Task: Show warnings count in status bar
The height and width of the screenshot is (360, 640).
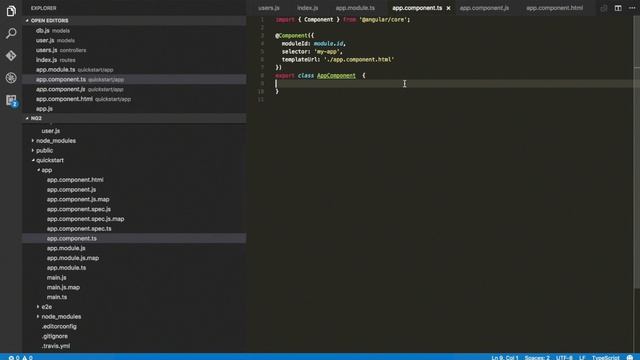Action: coord(27,358)
